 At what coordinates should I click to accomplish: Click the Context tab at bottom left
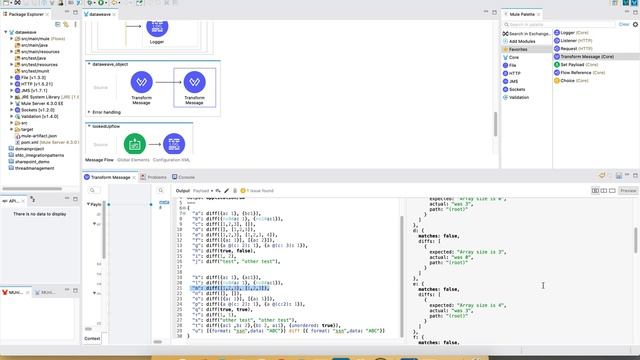coord(92,338)
